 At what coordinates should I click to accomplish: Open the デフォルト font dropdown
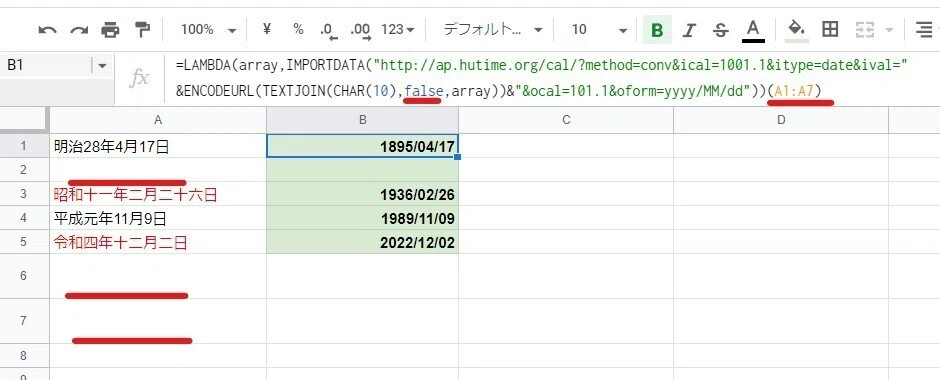click(493, 29)
